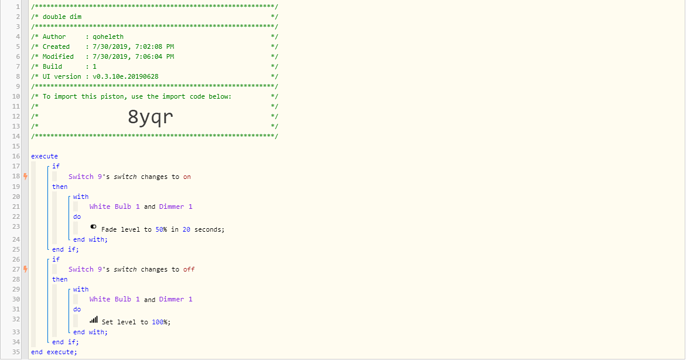Open condition Switch 9 changes to on
Image resolution: width=690 pixels, height=363 pixels.
pos(130,176)
